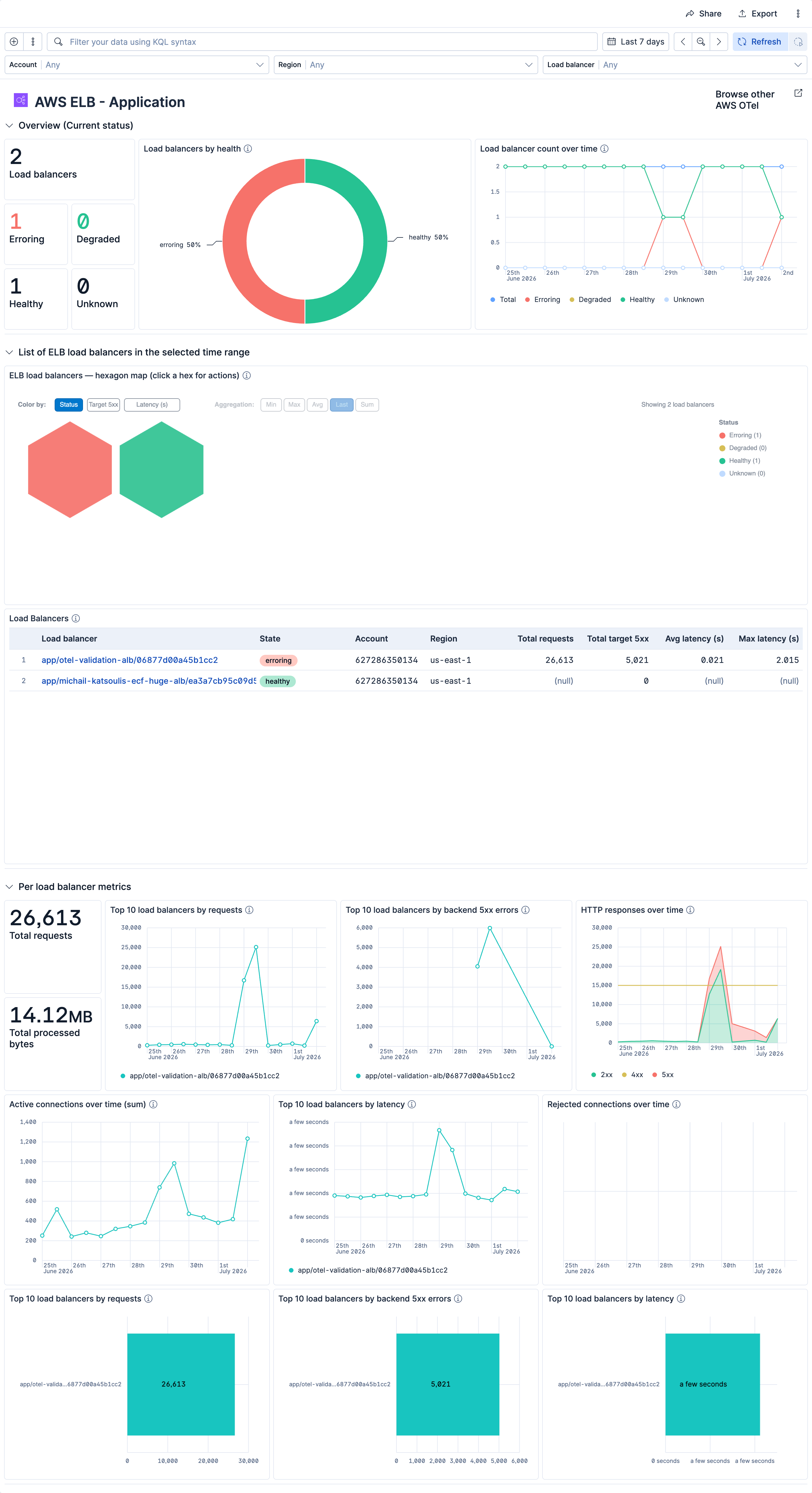Viewport: 812px width, 1493px height.
Task: Toggle 2xx series in HTTP responses legend
Action: point(601,1074)
